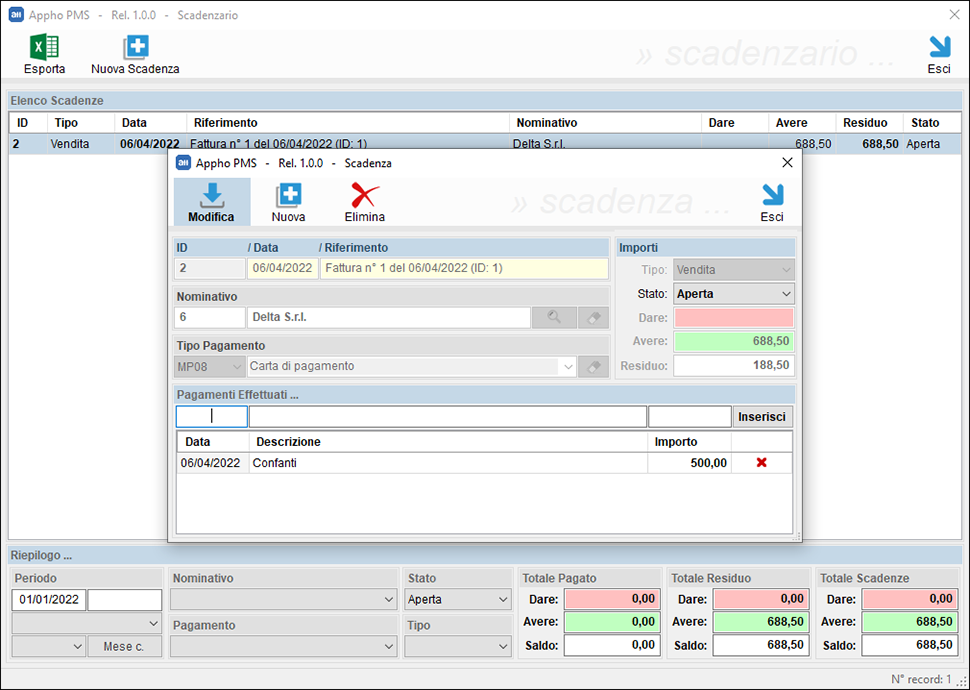The height and width of the screenshot is (690, 970).
Task: Click the Riferimento field Fattura n° 1
Action: click(x=464, y=269)
